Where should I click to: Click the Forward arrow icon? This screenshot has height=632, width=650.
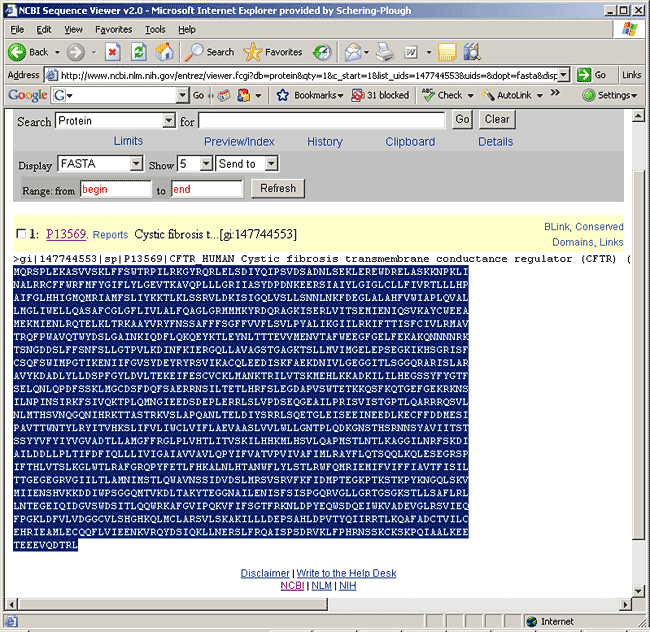pyautogui.click(x=76, y=52)
